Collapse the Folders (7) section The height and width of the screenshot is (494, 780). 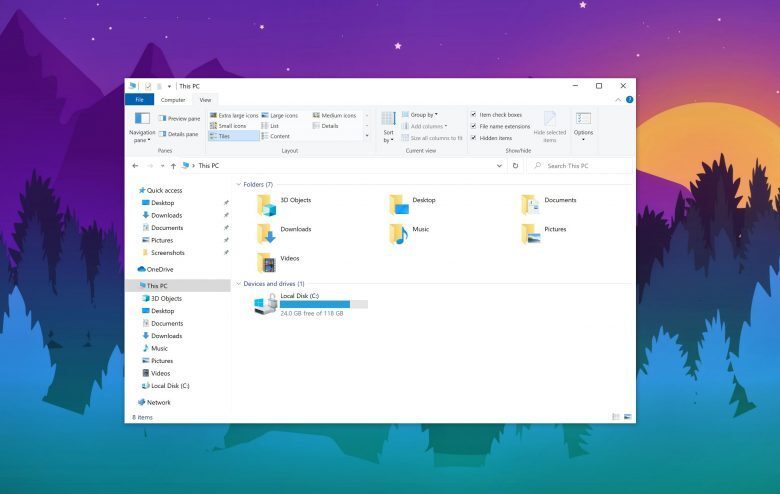pyautogui.click(x=237, y=185)
